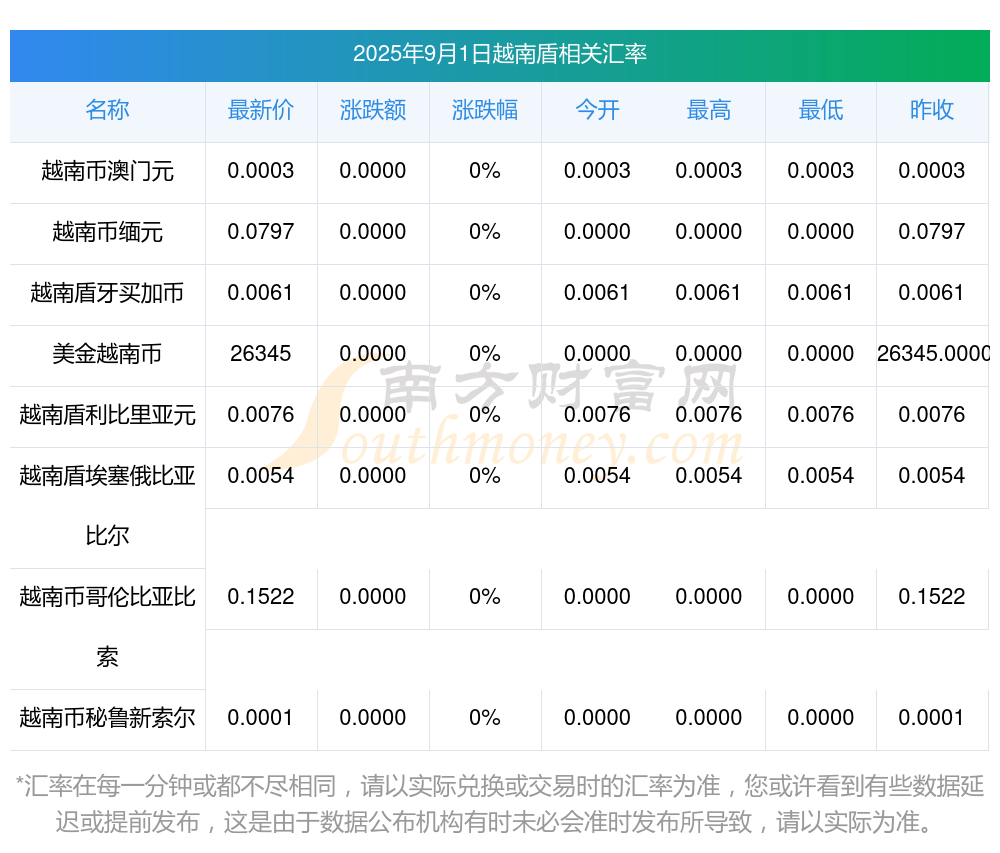Select the '最低' column header
Screen dimensions: 1000x853
point(821,110)
